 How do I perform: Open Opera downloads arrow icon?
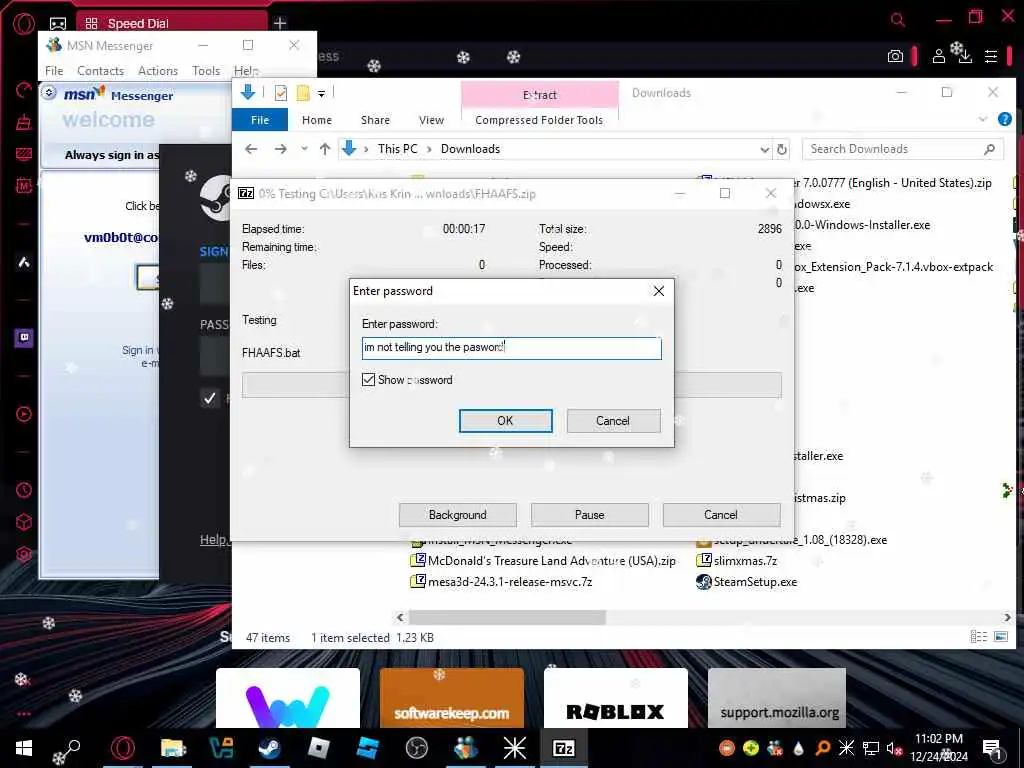coord(965,56)
